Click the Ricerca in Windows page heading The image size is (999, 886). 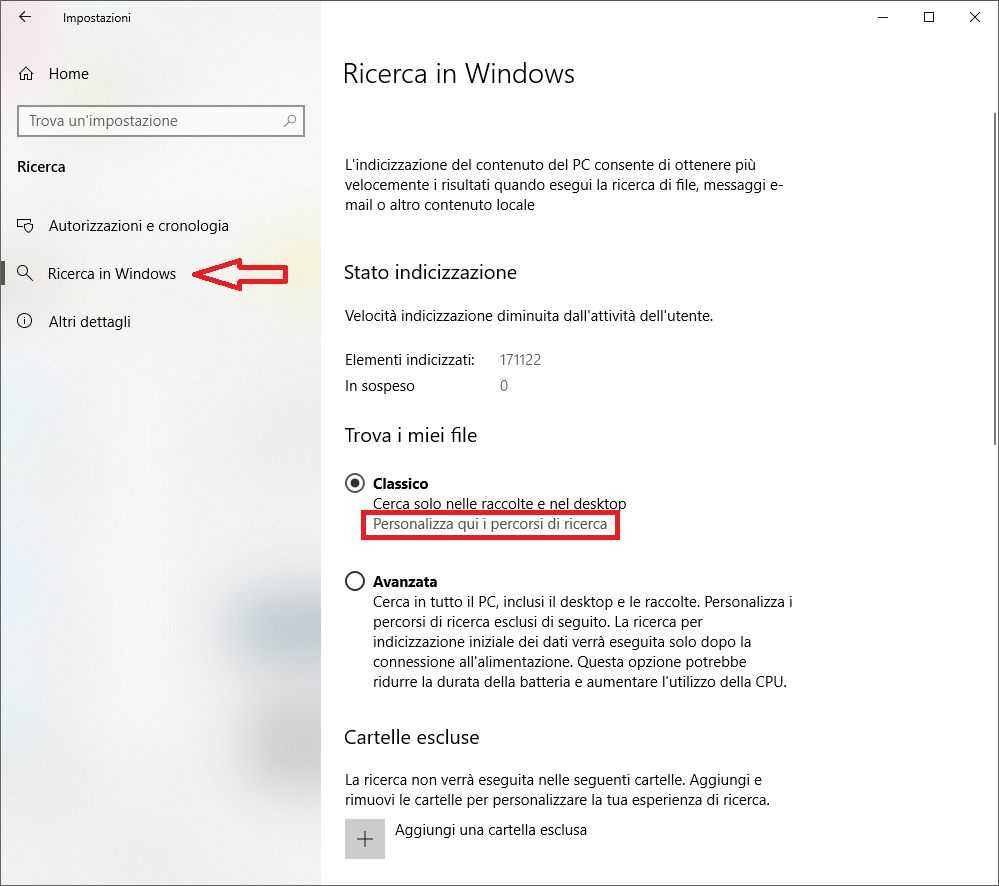[459, 73]
